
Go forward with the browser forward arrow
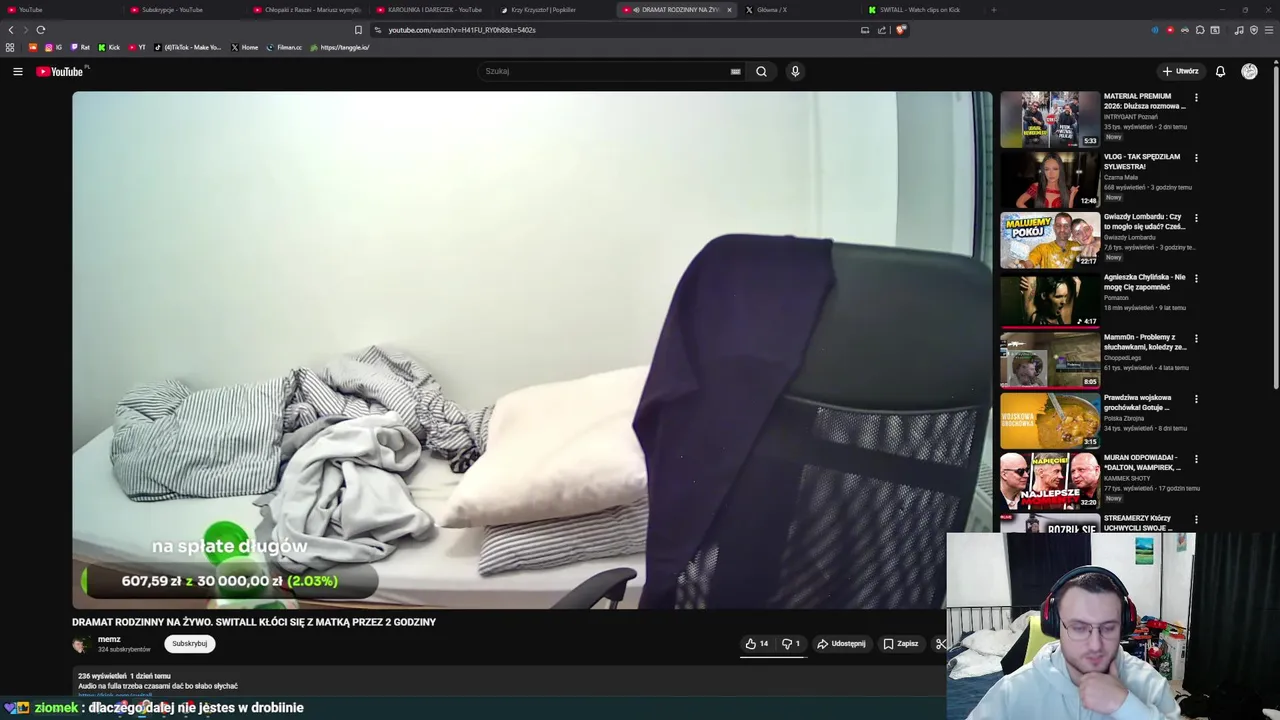click(26, 30)
